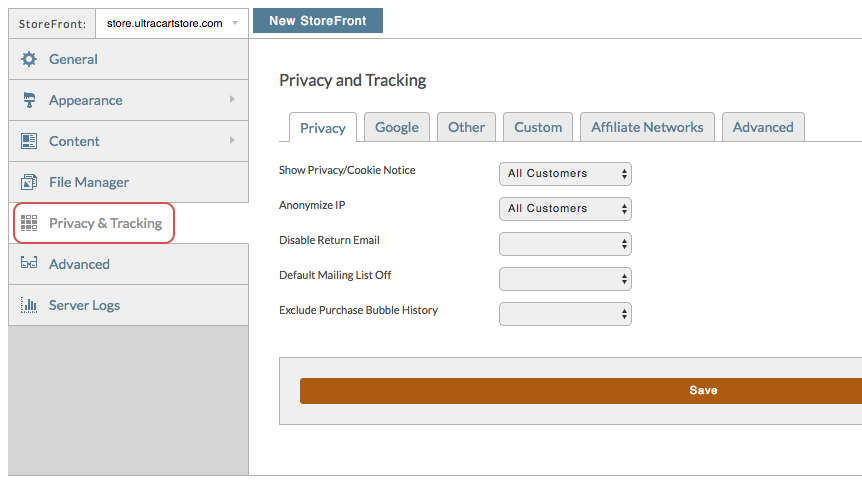Image resolution: width=862 pixels, height=486 pixels.
Task: Click the Privacy & Tracking grid icon
Action: tap(29, 223)
